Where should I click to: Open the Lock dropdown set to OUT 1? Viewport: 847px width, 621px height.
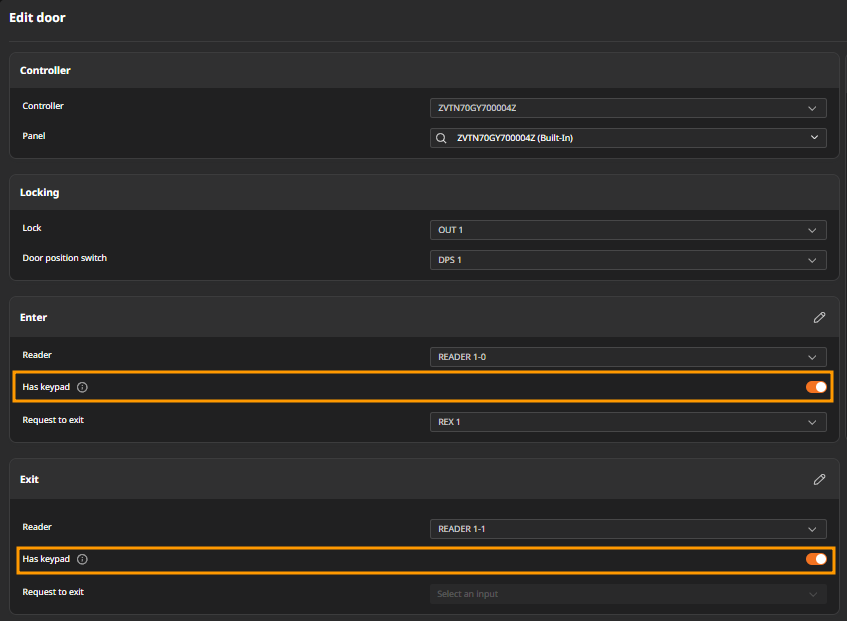[628, 230]
